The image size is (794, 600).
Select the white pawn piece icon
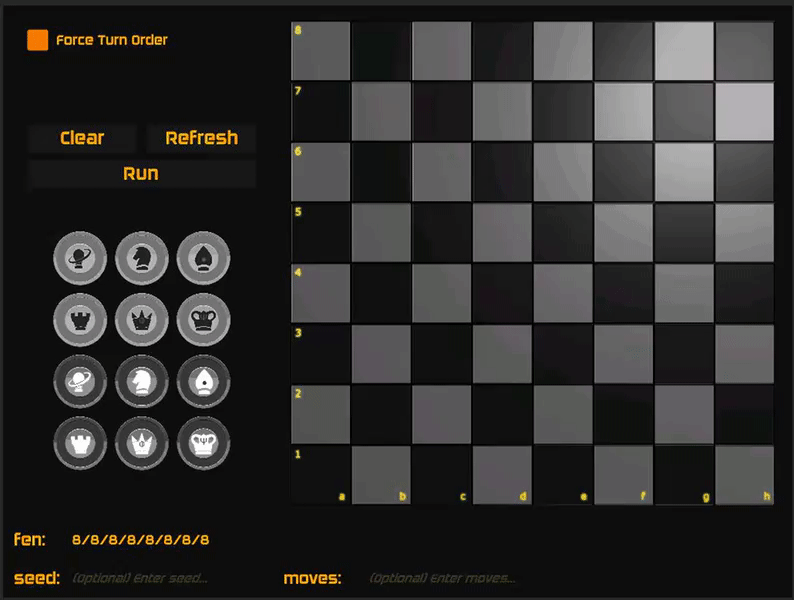coord(79,381)
